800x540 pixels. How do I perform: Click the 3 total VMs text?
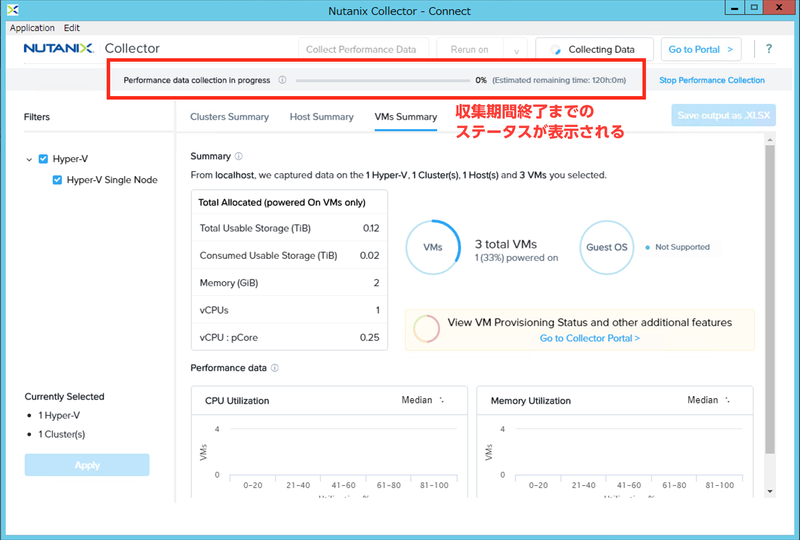(506, 244)
